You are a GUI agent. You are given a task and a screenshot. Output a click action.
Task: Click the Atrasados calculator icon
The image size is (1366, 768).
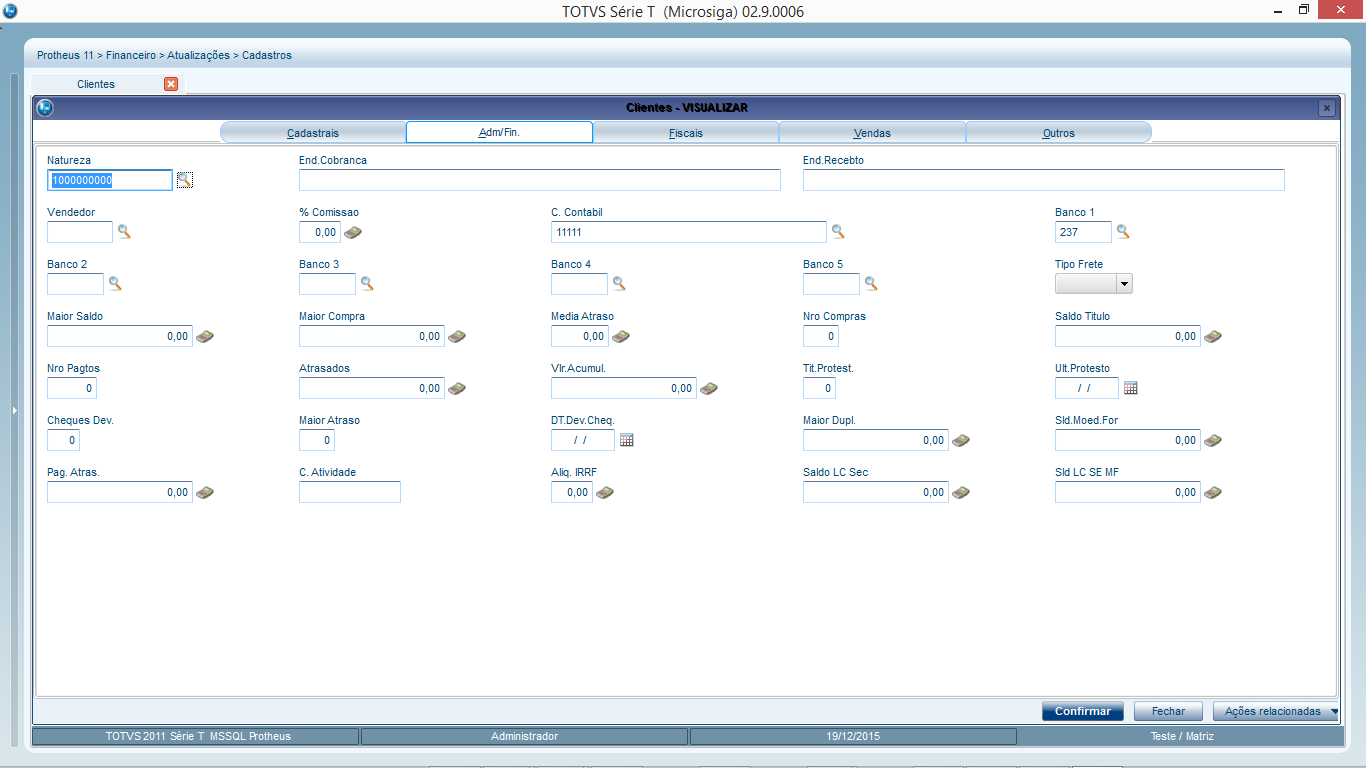click(457, 388)
